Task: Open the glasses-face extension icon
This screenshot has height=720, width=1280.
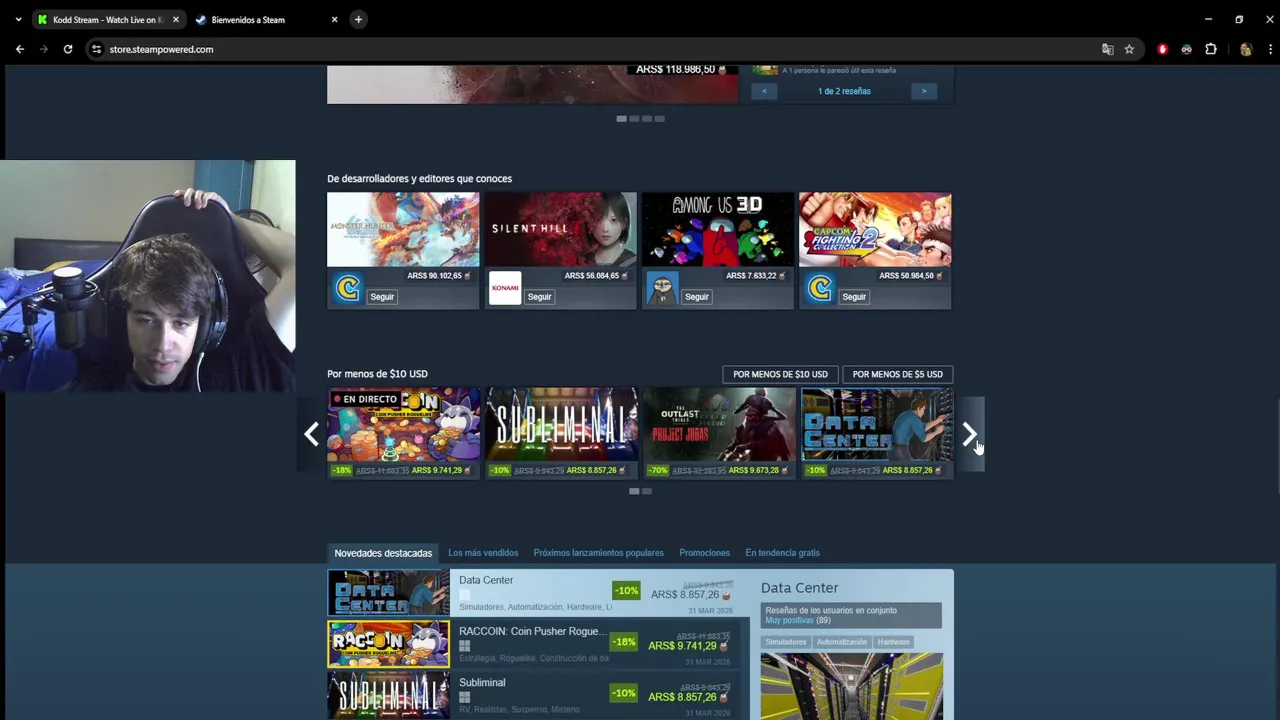Action: coord(1186,49)
